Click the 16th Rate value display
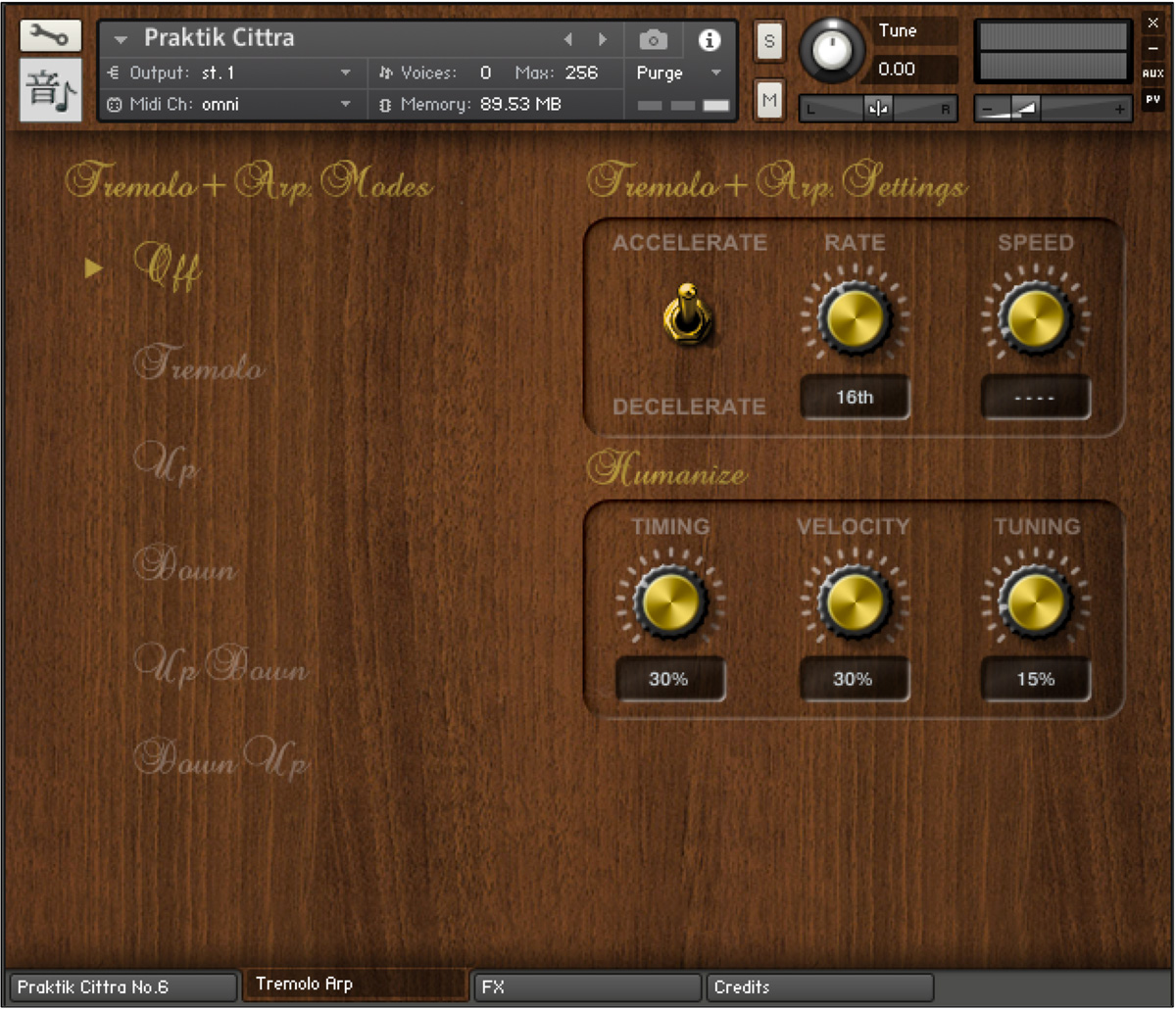 (x=854, y=397)
